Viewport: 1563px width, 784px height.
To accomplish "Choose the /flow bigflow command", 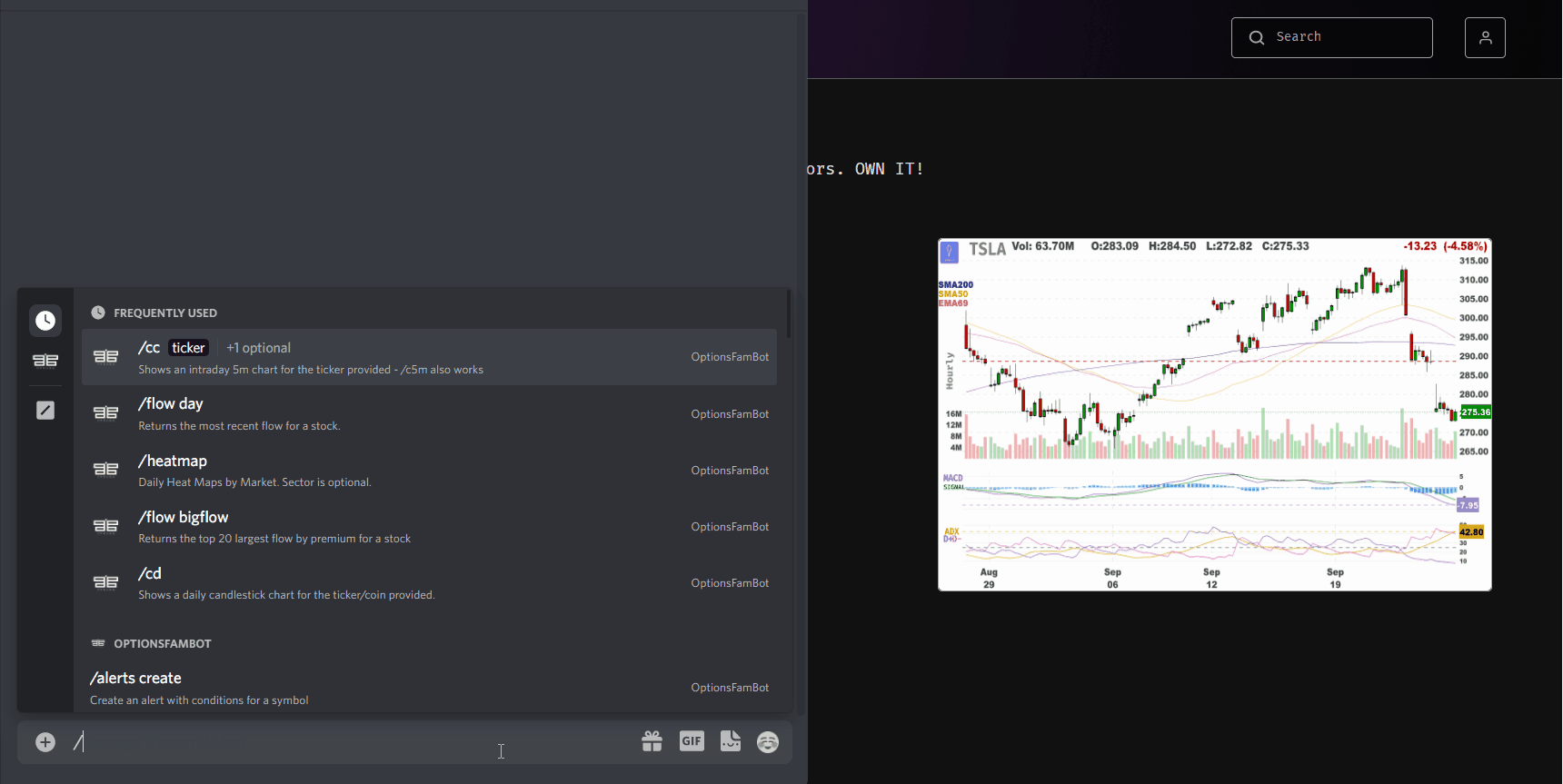I will (x=427, y=527).
